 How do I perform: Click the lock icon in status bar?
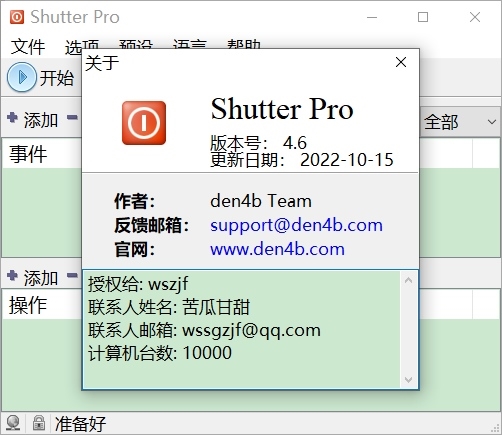coord(39,423)
